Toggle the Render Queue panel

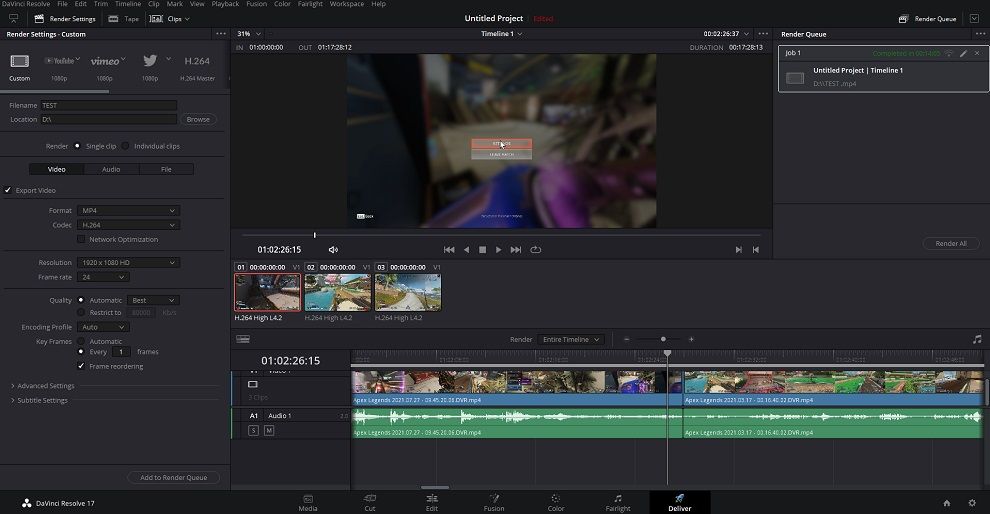(927, 19)
